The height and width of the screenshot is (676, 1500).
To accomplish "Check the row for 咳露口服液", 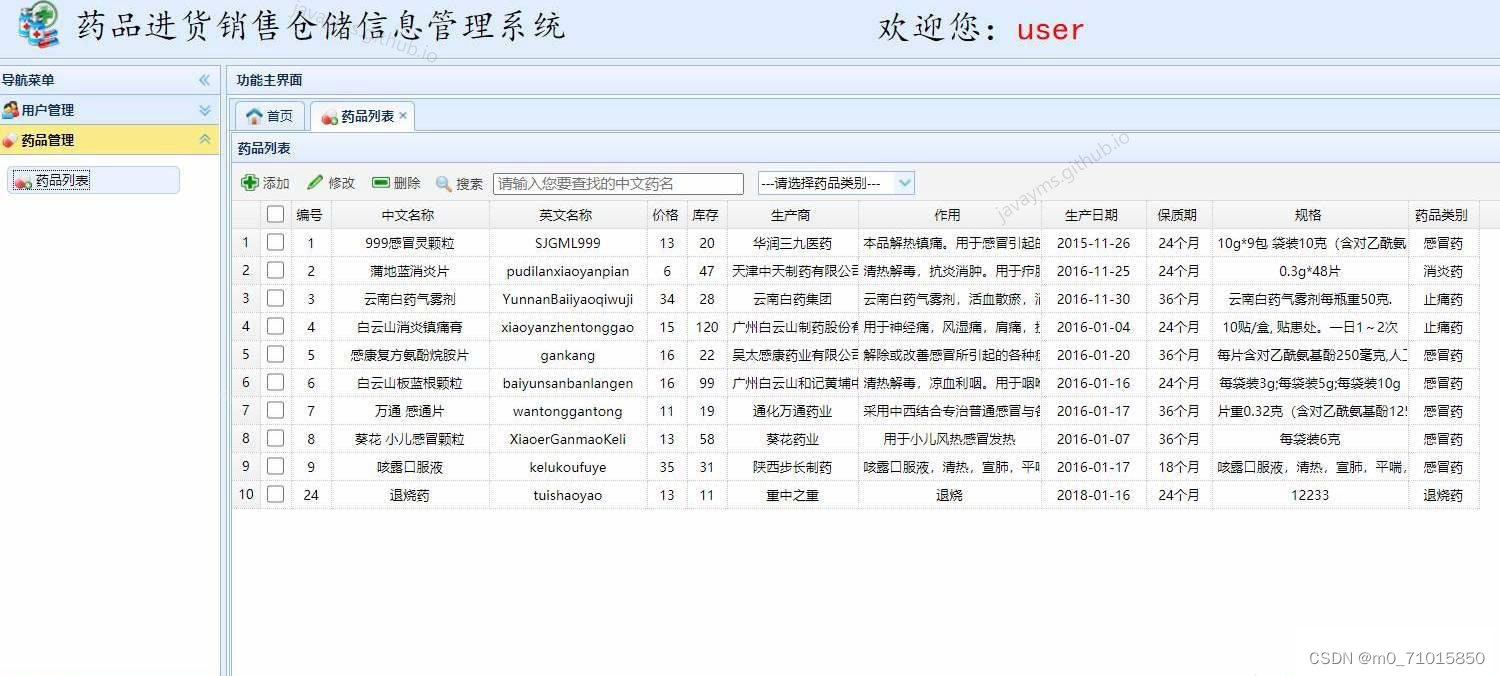I will pos(275,466).
